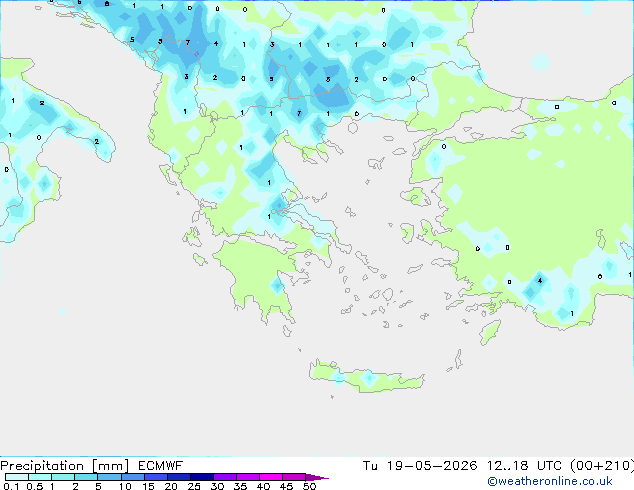Select the purple 30–35 mm swatch

(x=225, y=477)
